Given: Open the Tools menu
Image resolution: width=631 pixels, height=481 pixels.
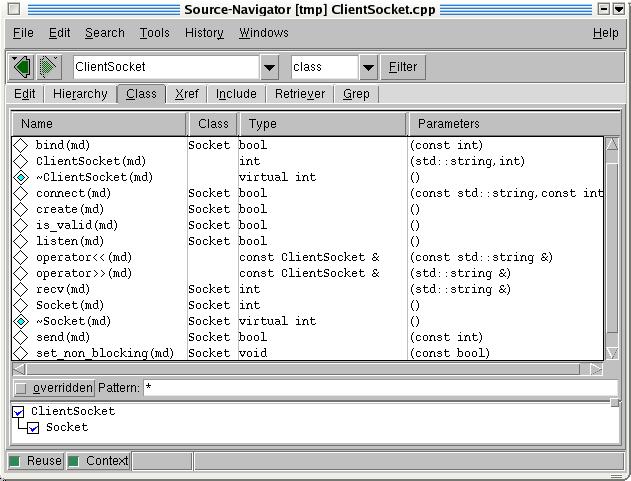Looking at the screenshot, I should point(154,33).
